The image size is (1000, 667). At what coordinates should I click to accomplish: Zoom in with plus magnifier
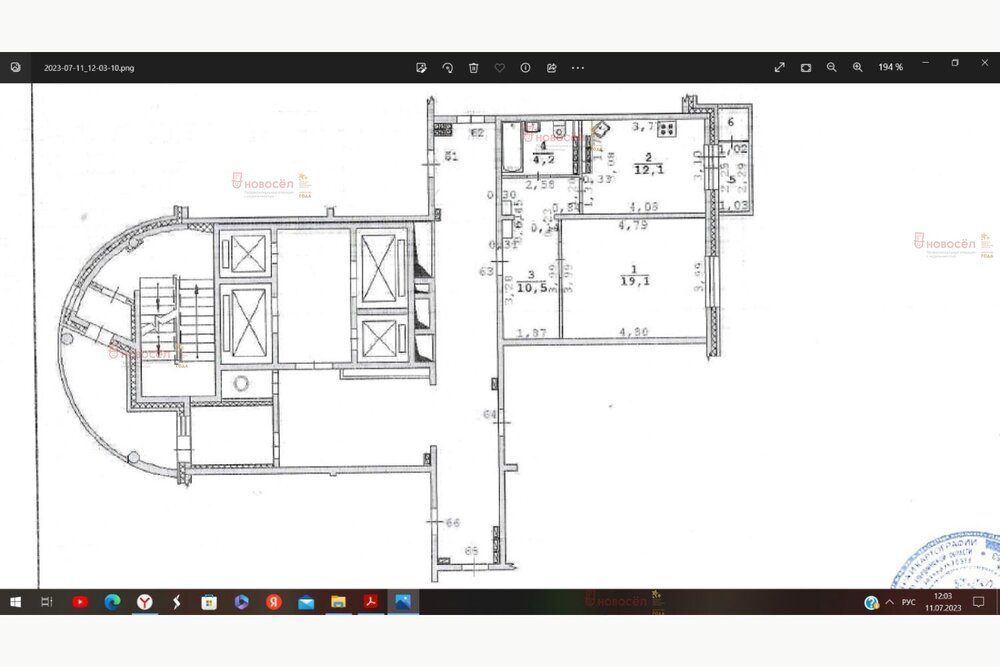point(858,67)
